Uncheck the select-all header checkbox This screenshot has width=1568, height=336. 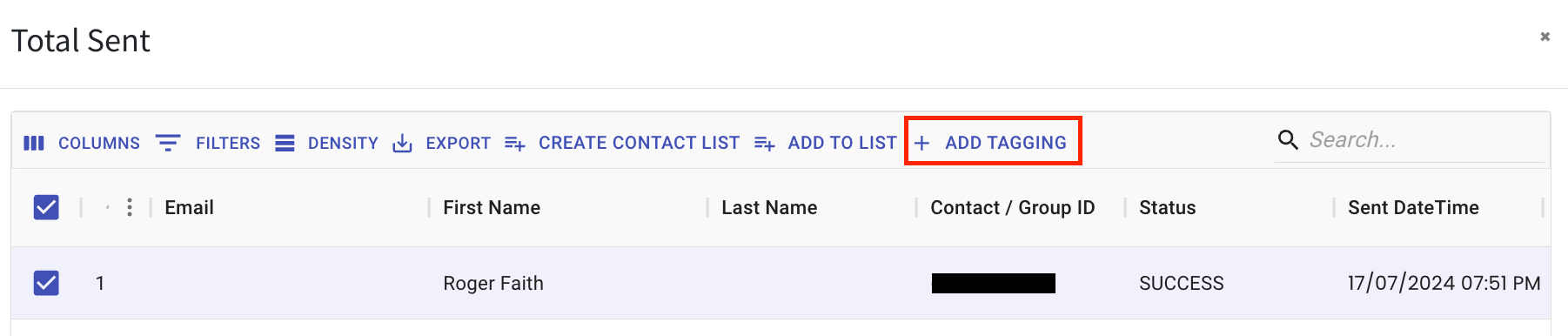click(x=46, y=207)
